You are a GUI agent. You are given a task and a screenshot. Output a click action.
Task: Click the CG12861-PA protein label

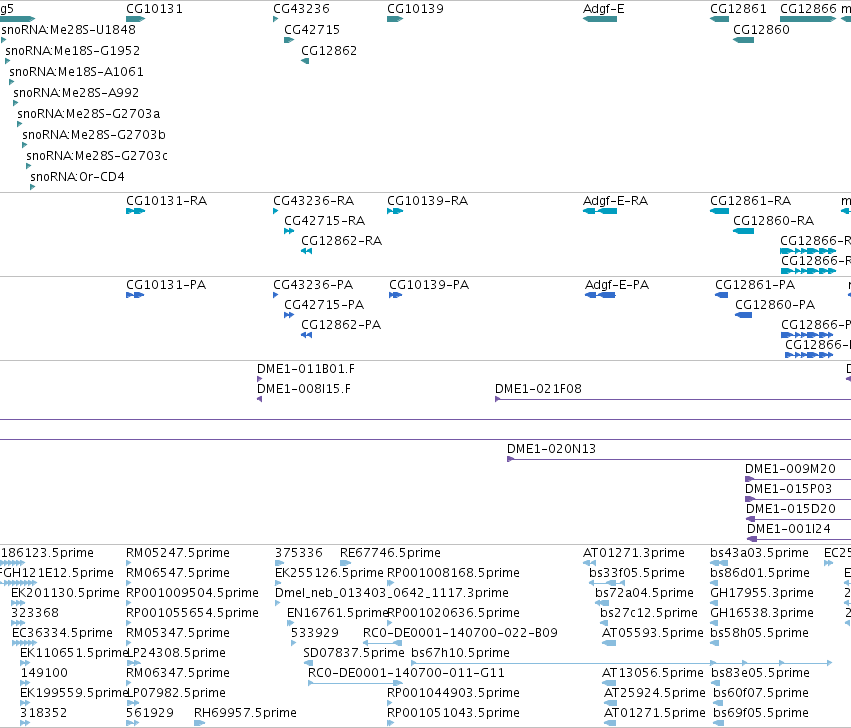tap(755, 285)
